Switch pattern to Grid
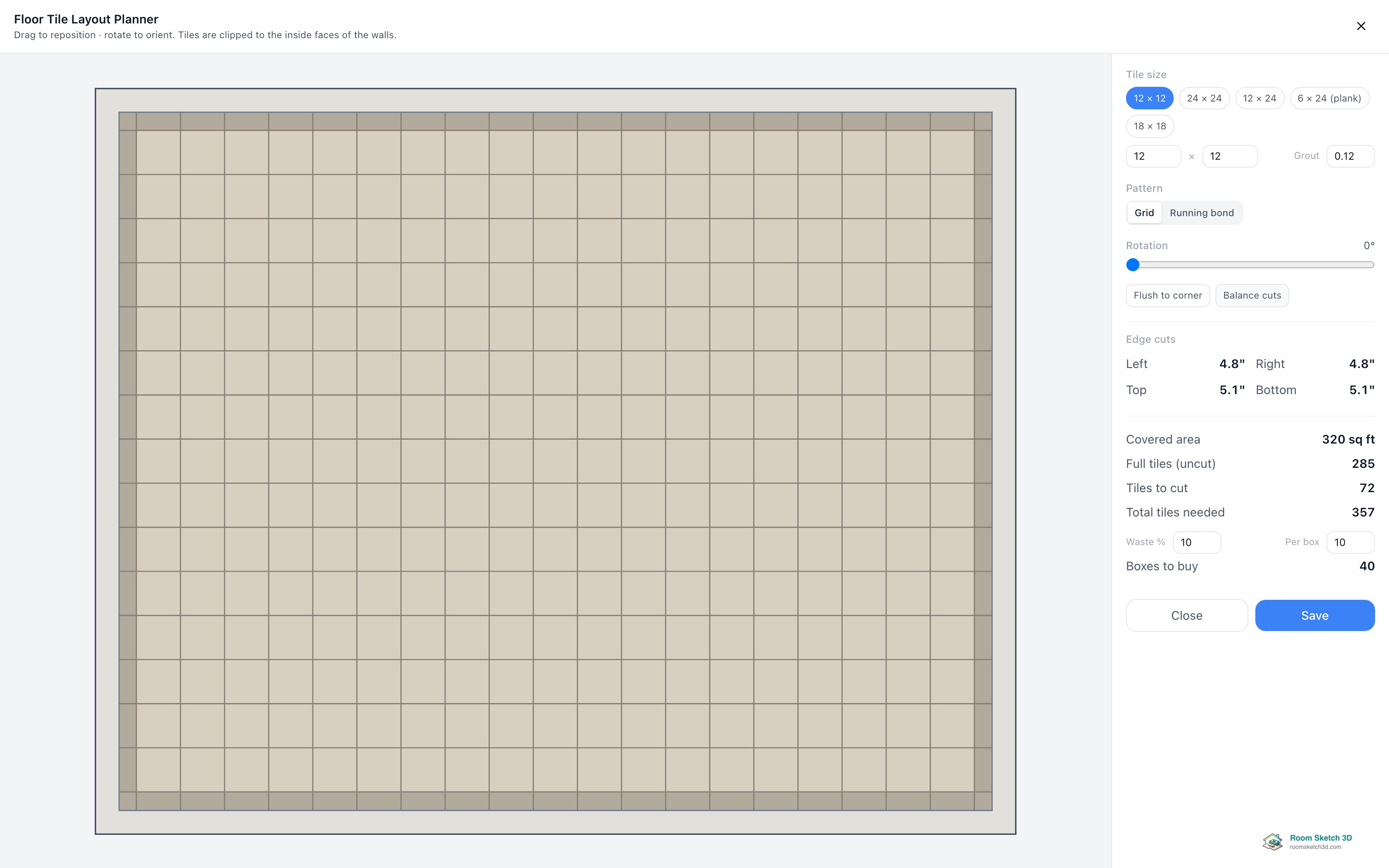Screen dimensions: 1389x868 click(1144, 213)
